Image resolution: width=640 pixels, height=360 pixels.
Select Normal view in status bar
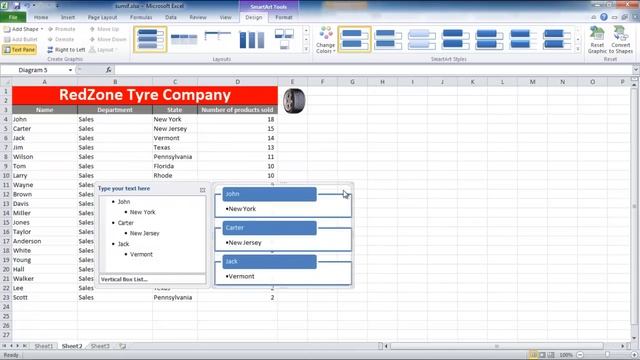(533, 355)
